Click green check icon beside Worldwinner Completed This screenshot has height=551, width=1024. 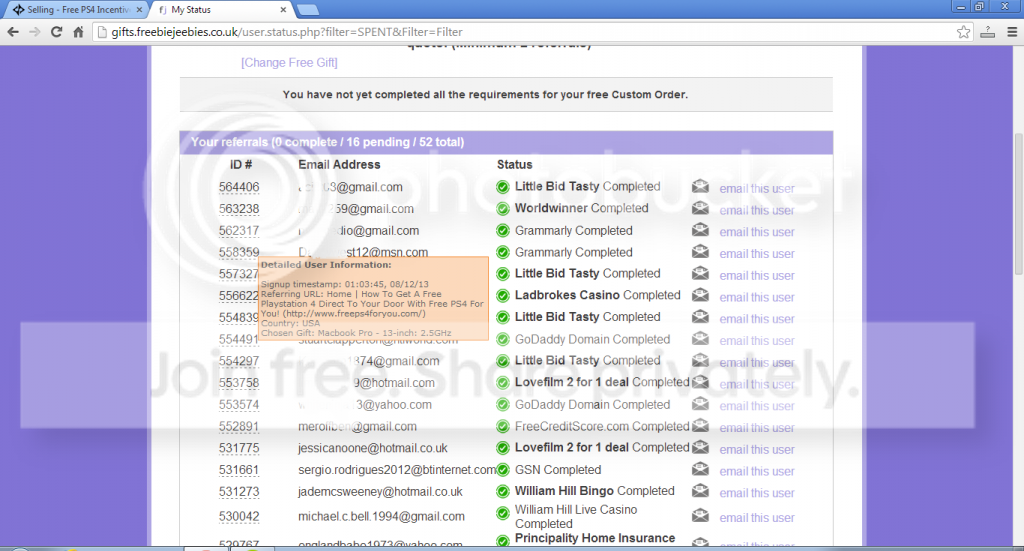click(503, 209)
